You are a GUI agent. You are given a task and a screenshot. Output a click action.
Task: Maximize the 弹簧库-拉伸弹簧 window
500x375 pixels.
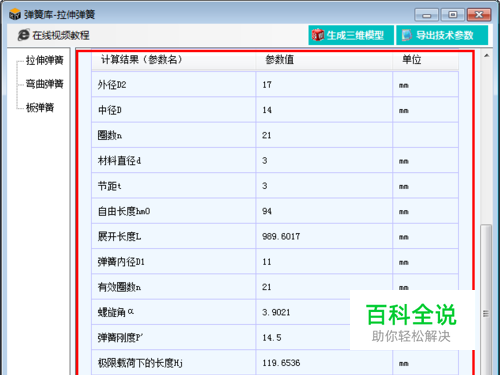pyautogui.click(x=453, y=15)
